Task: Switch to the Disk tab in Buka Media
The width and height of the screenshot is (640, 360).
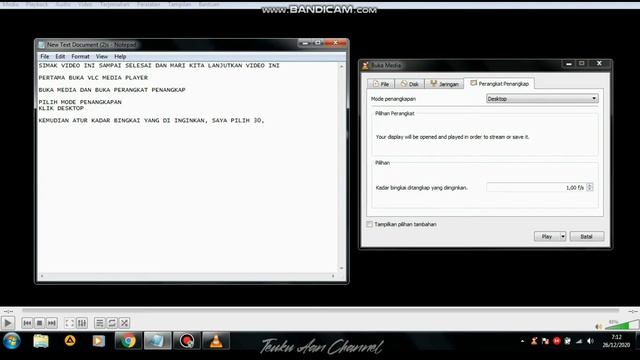Action: [409, 84]
